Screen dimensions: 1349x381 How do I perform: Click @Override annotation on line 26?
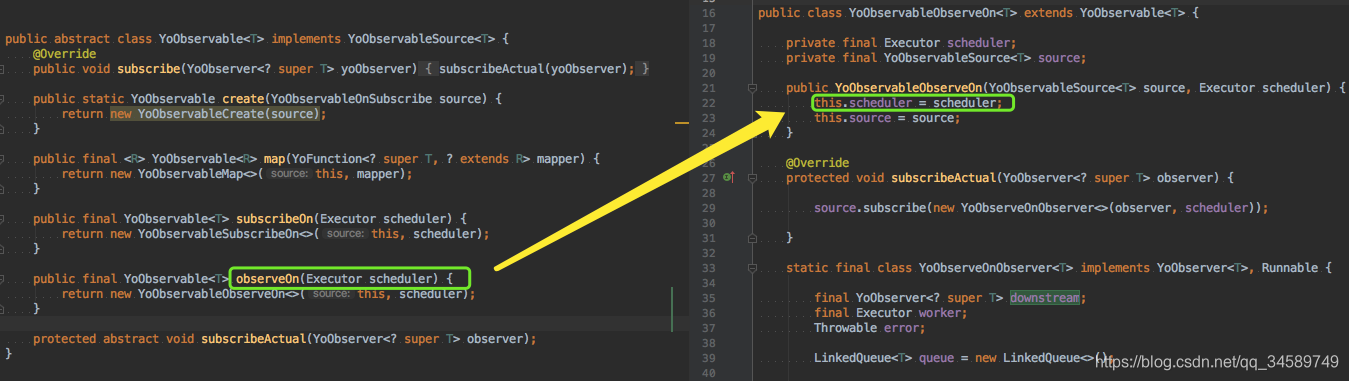point(818,163)
